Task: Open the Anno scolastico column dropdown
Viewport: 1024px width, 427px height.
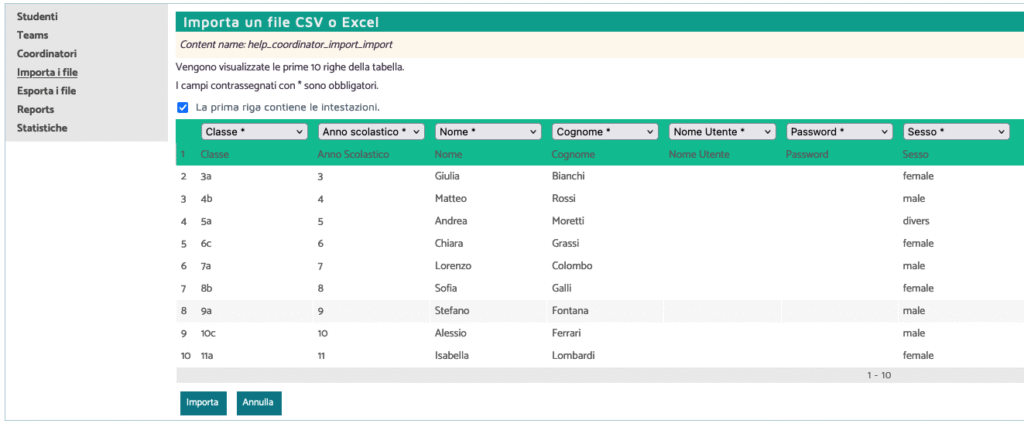Action: [371, 131]
